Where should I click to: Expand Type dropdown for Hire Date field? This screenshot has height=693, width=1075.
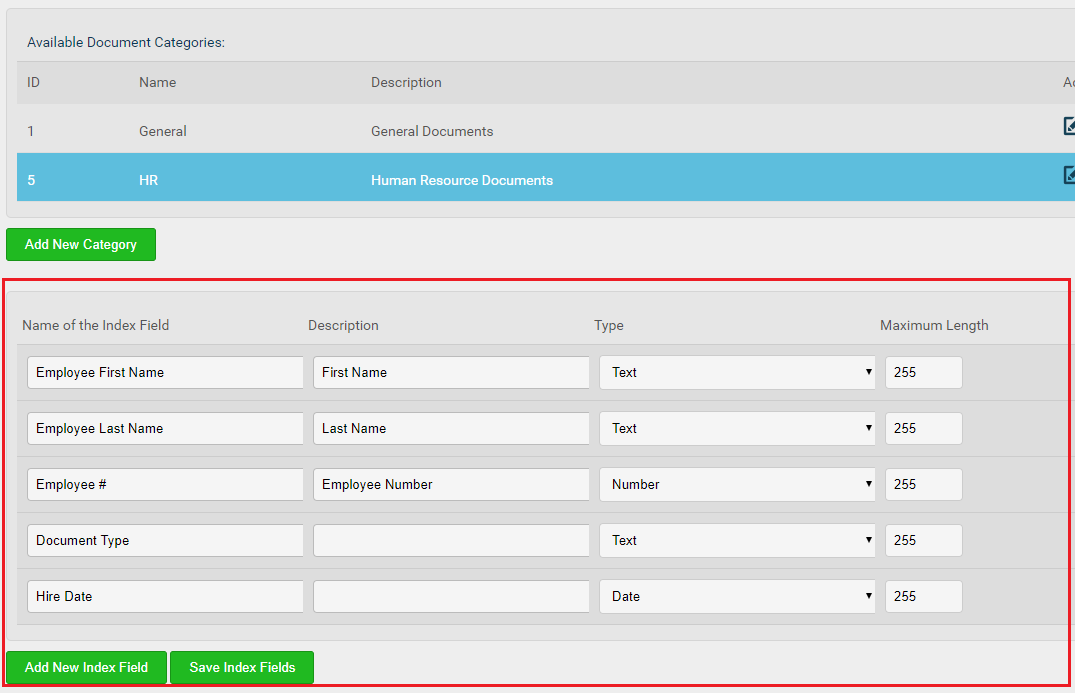(737, 596)
